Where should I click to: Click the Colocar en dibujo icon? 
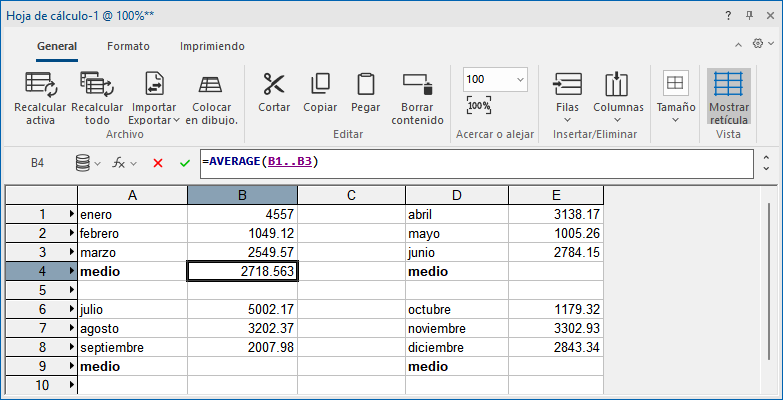tap(211, 84)
